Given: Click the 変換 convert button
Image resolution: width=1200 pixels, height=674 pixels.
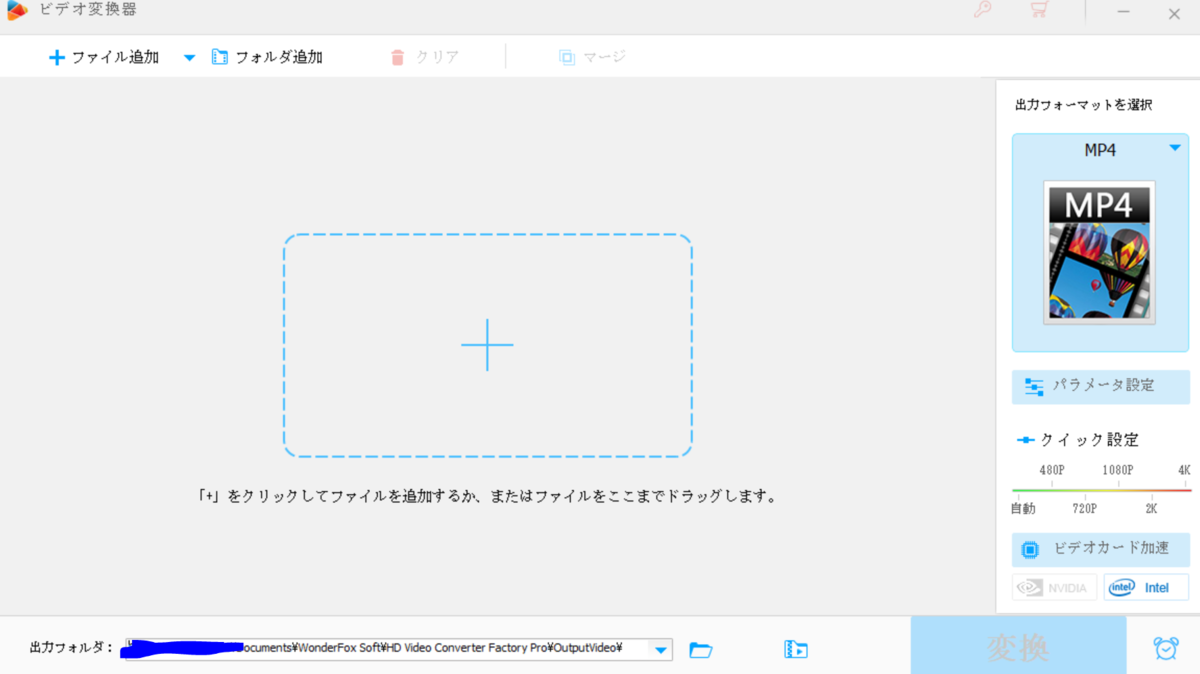Looking at the screenshot, I should coord(1018,647).
